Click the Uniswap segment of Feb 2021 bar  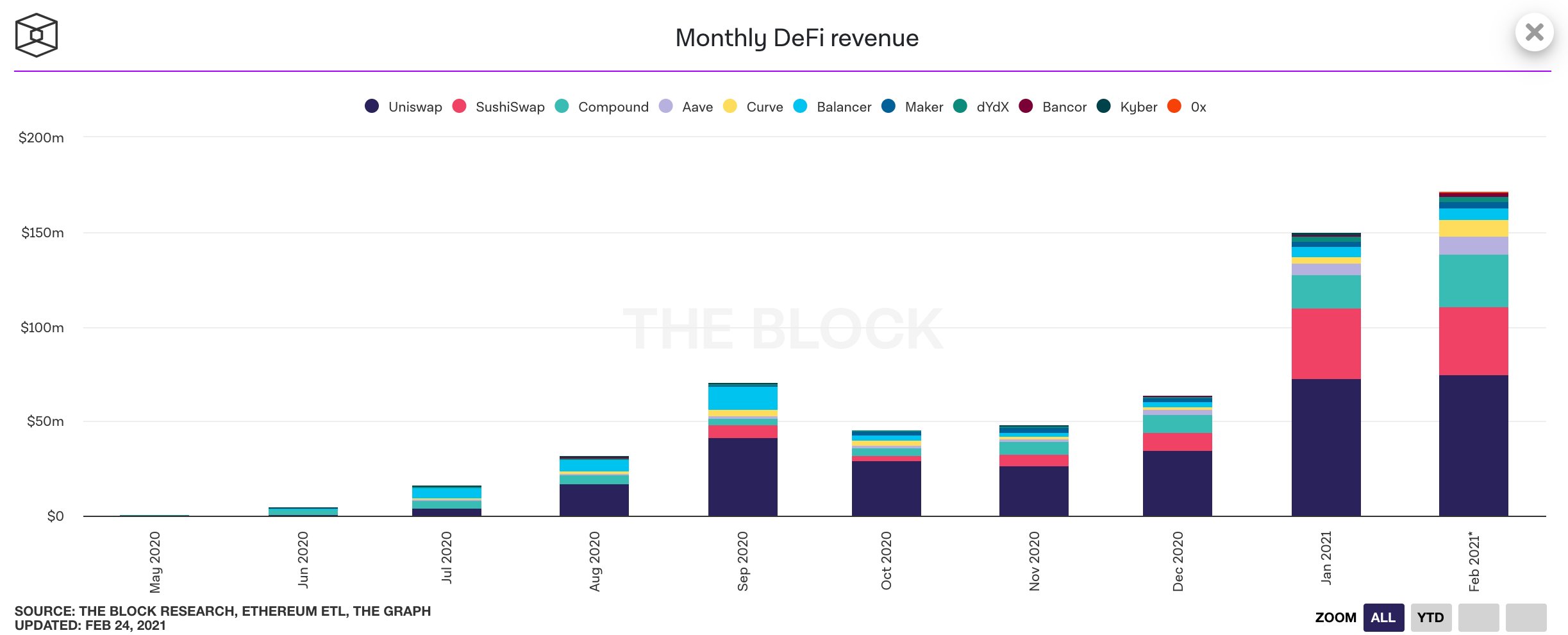pyautogui.click(x=1473, y=445)
